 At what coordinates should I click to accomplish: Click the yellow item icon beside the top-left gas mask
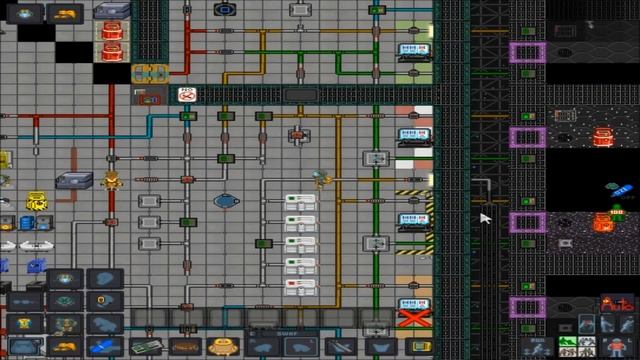pos(65,14)
